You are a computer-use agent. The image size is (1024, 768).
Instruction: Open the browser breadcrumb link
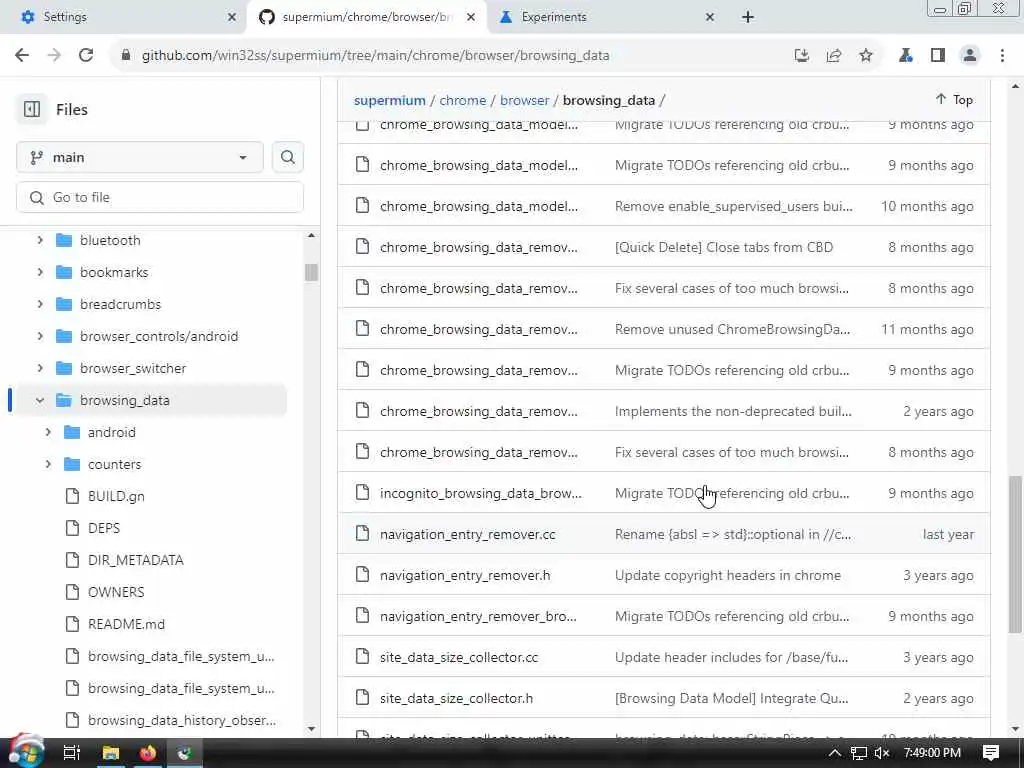click(x=524, y=101)
